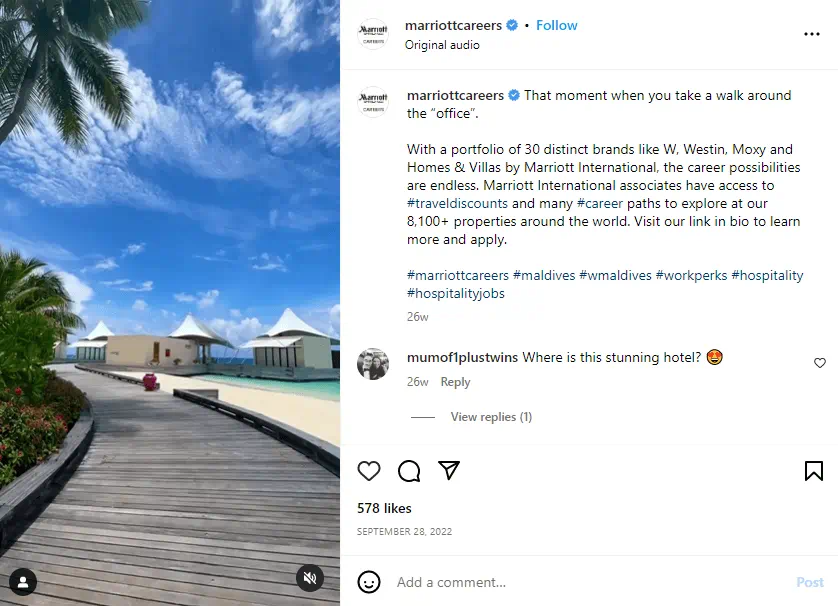This screenshot has width=838, height=606.
Task: Click the Marriott Careers header avatar
Action: point(373,34)
